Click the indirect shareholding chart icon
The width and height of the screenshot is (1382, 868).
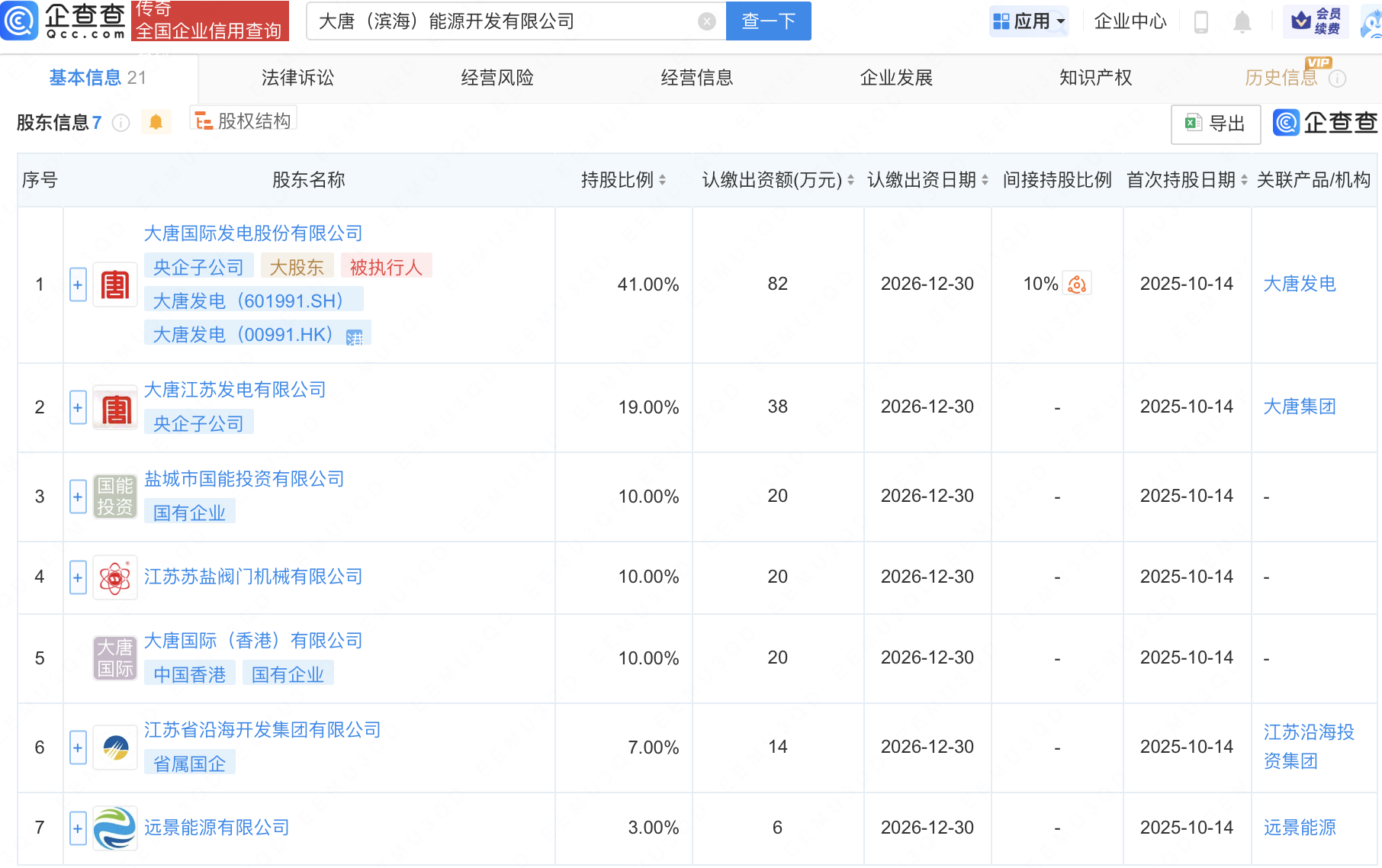1077,284
